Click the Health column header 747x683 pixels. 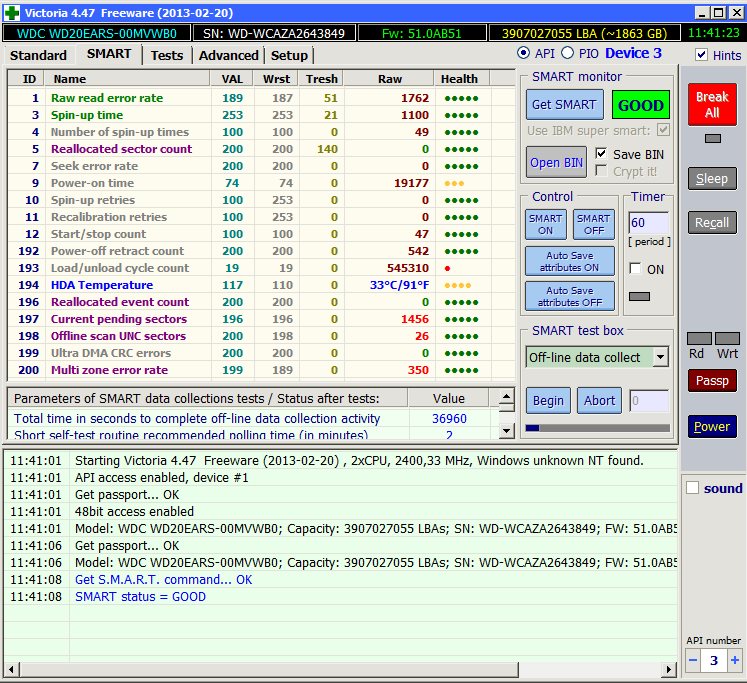(462, 79)
